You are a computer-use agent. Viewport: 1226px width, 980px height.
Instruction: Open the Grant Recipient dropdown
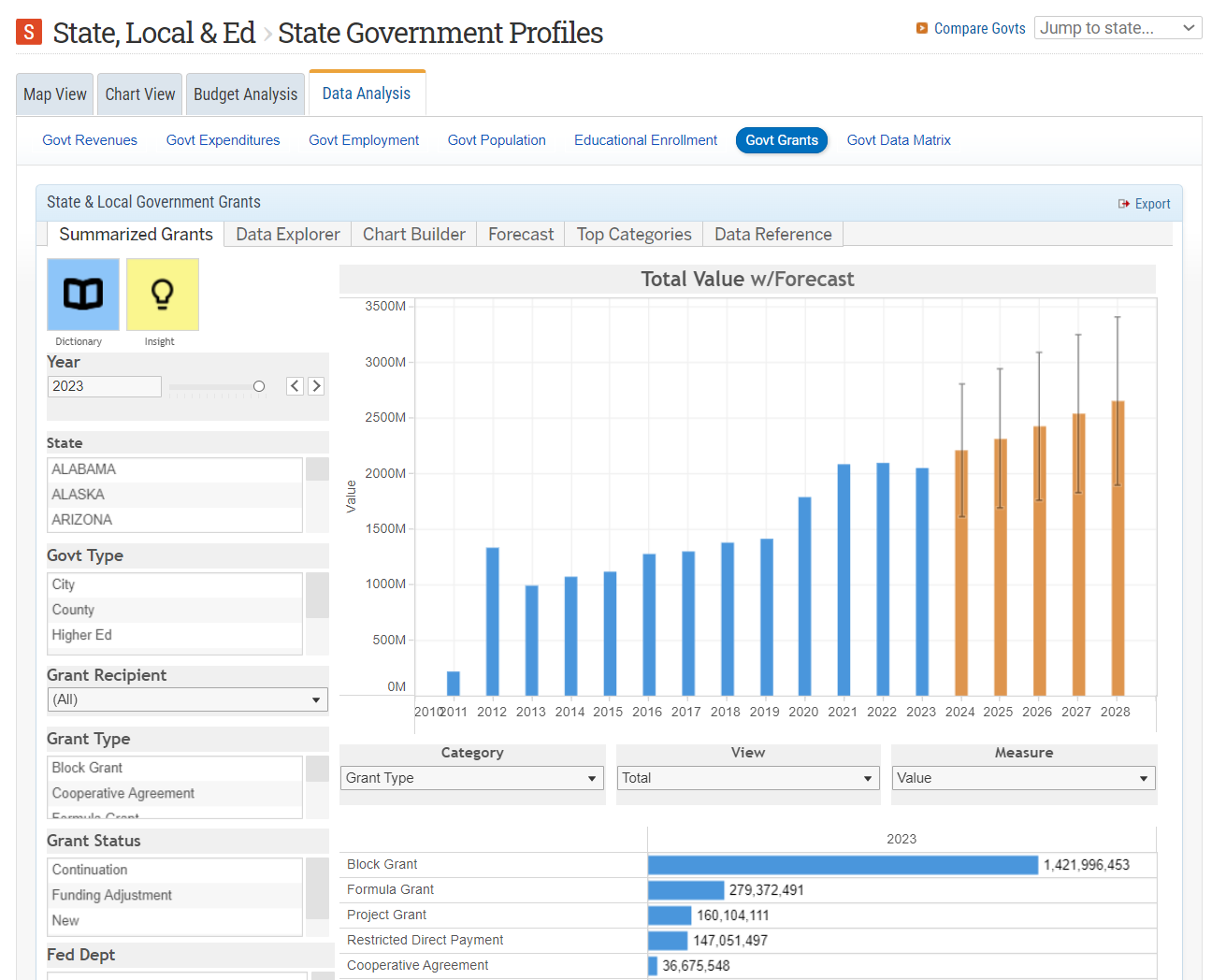187,699
